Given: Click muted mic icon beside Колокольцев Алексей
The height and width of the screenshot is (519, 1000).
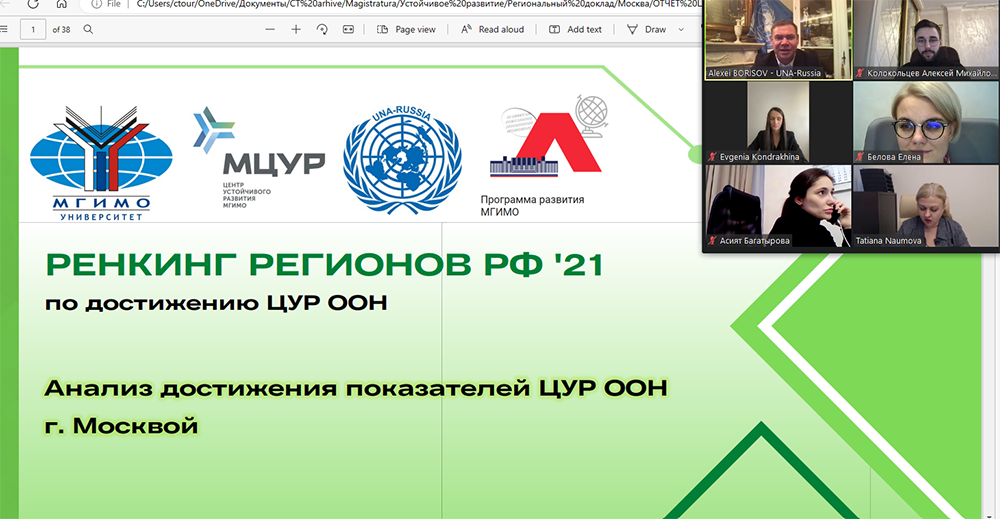Looking at the screenshot, I should [860, 73].
